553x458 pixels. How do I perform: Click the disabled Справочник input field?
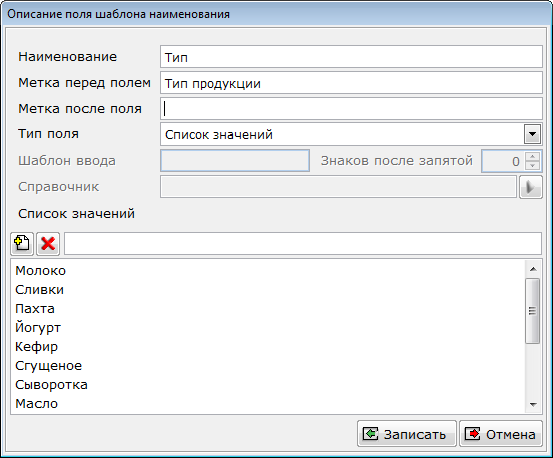[339, 187]
